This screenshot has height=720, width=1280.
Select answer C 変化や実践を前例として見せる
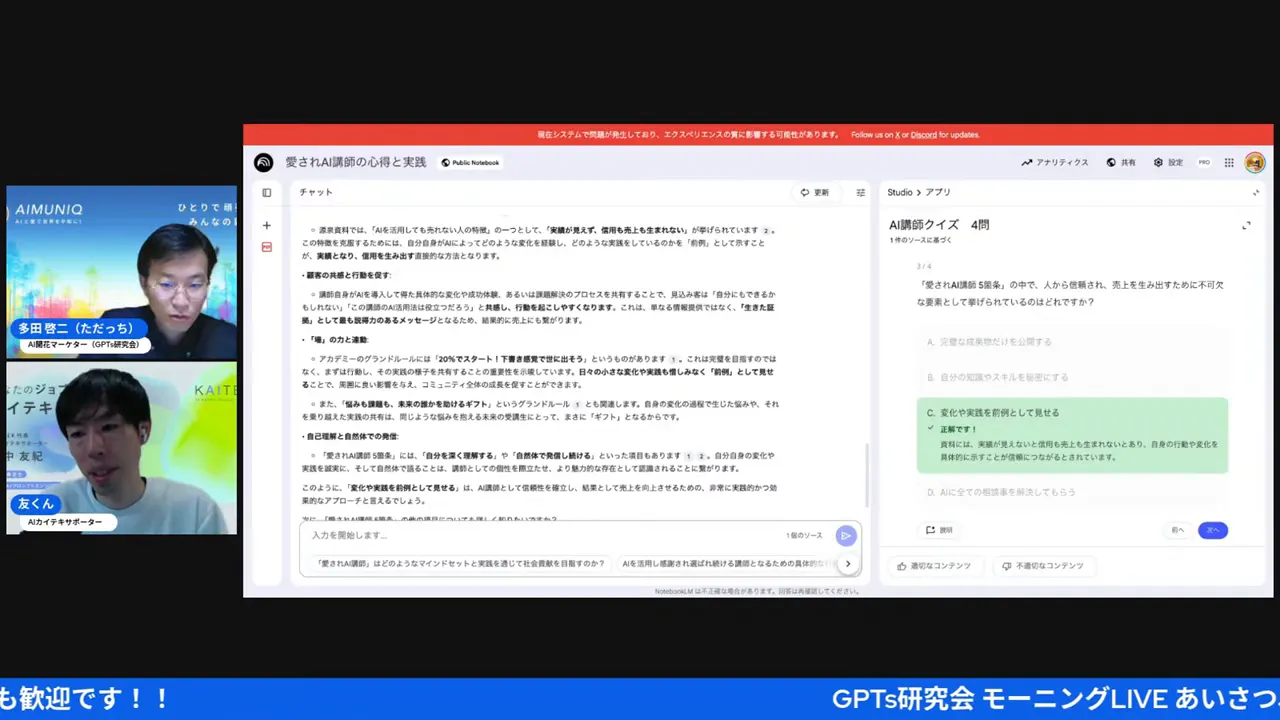(1072, 435)
